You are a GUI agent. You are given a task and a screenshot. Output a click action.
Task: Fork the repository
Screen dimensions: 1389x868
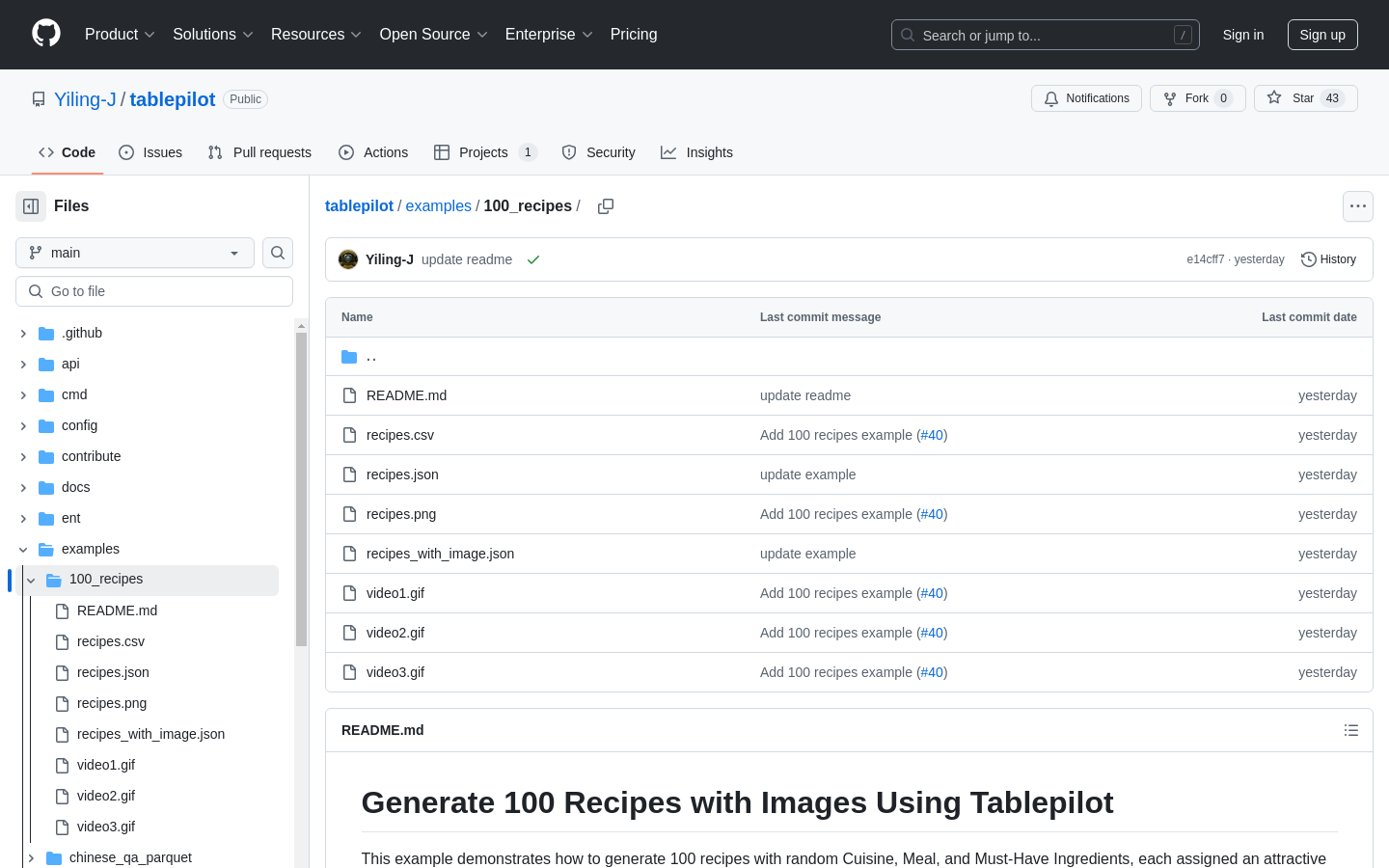click(1198, 98)
